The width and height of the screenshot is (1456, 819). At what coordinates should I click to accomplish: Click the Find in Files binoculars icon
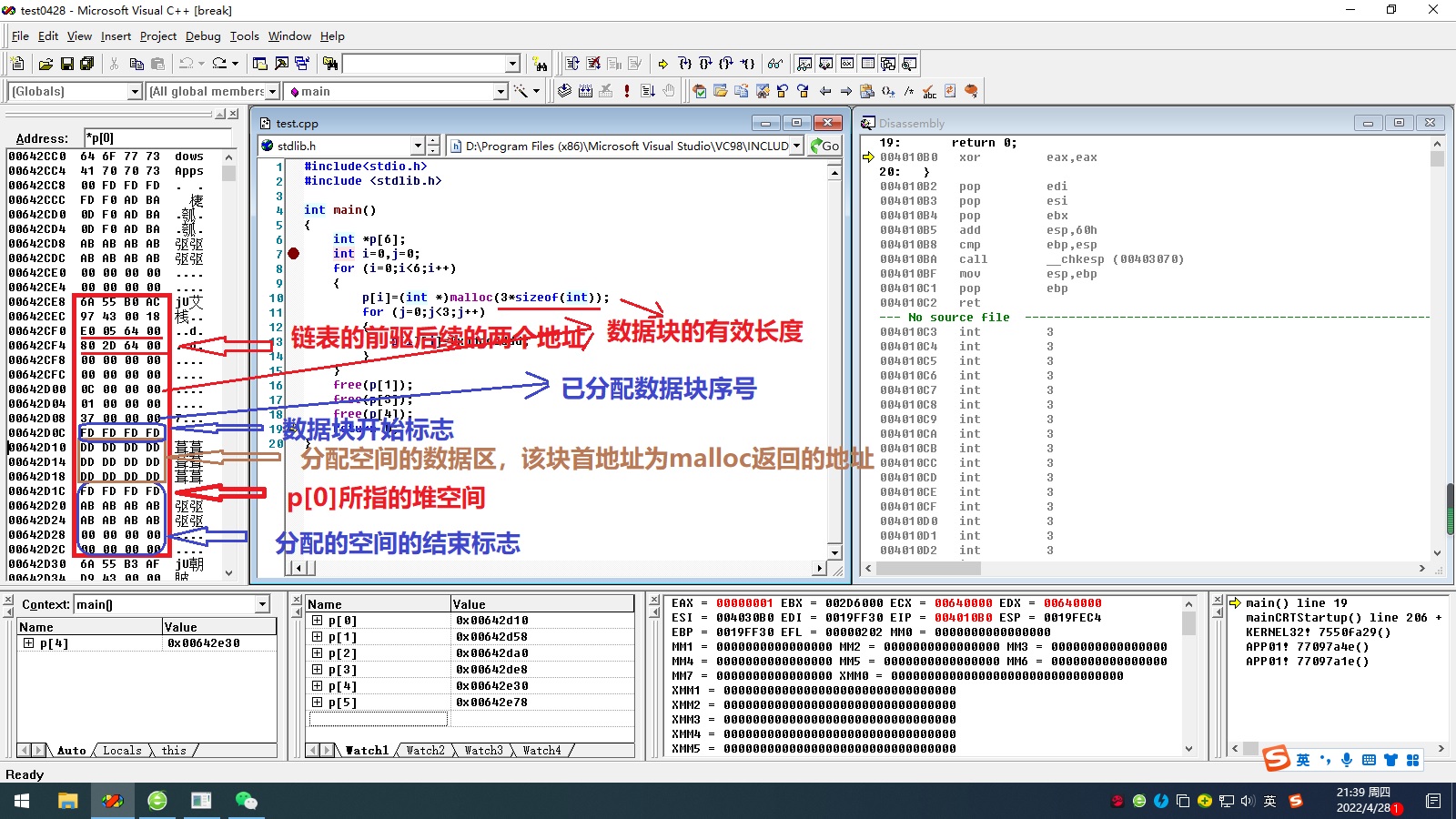(329, 64)
